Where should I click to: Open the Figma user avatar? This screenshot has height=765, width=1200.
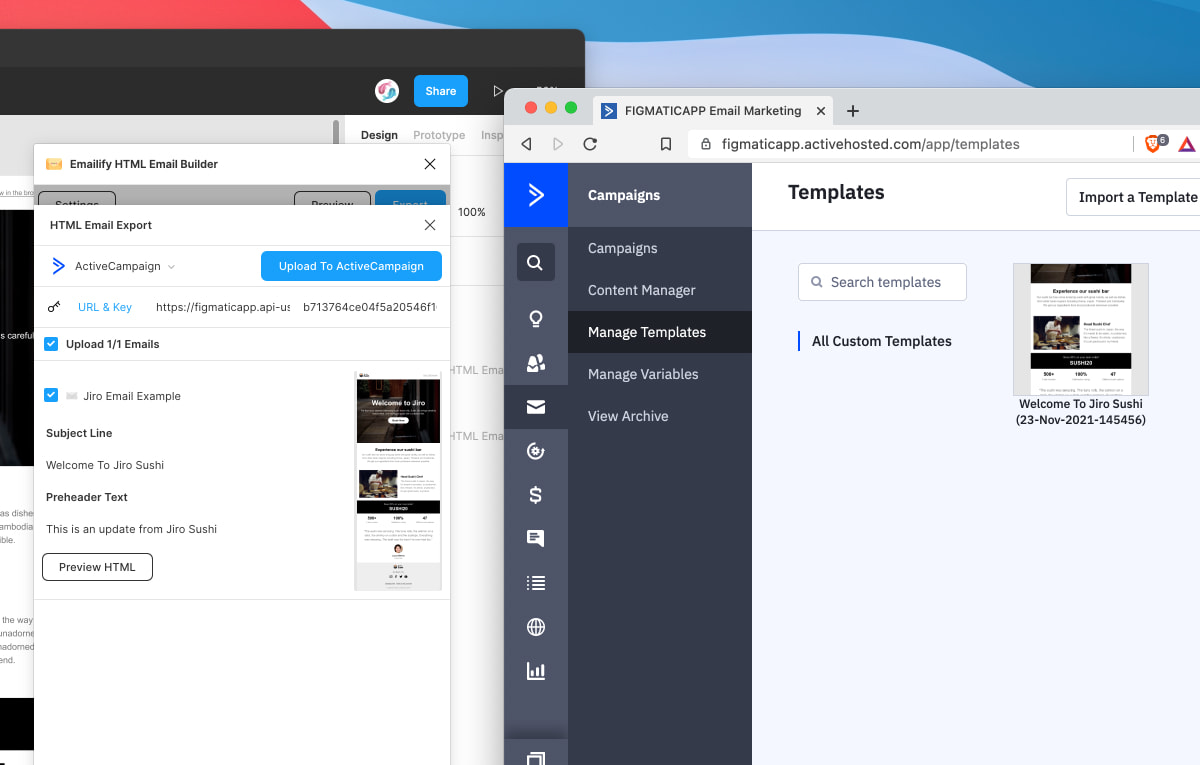pyautogui.click(x=387, y=91)
